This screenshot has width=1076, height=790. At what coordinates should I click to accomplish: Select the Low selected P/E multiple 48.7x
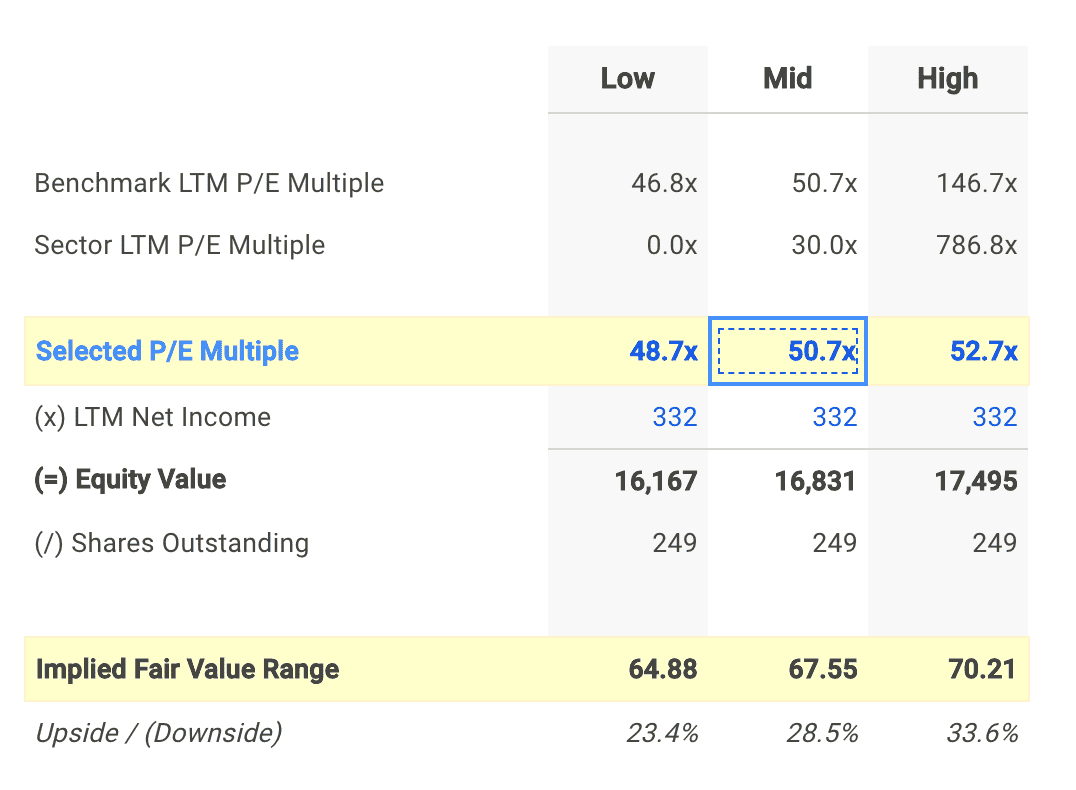coord(663,352)
